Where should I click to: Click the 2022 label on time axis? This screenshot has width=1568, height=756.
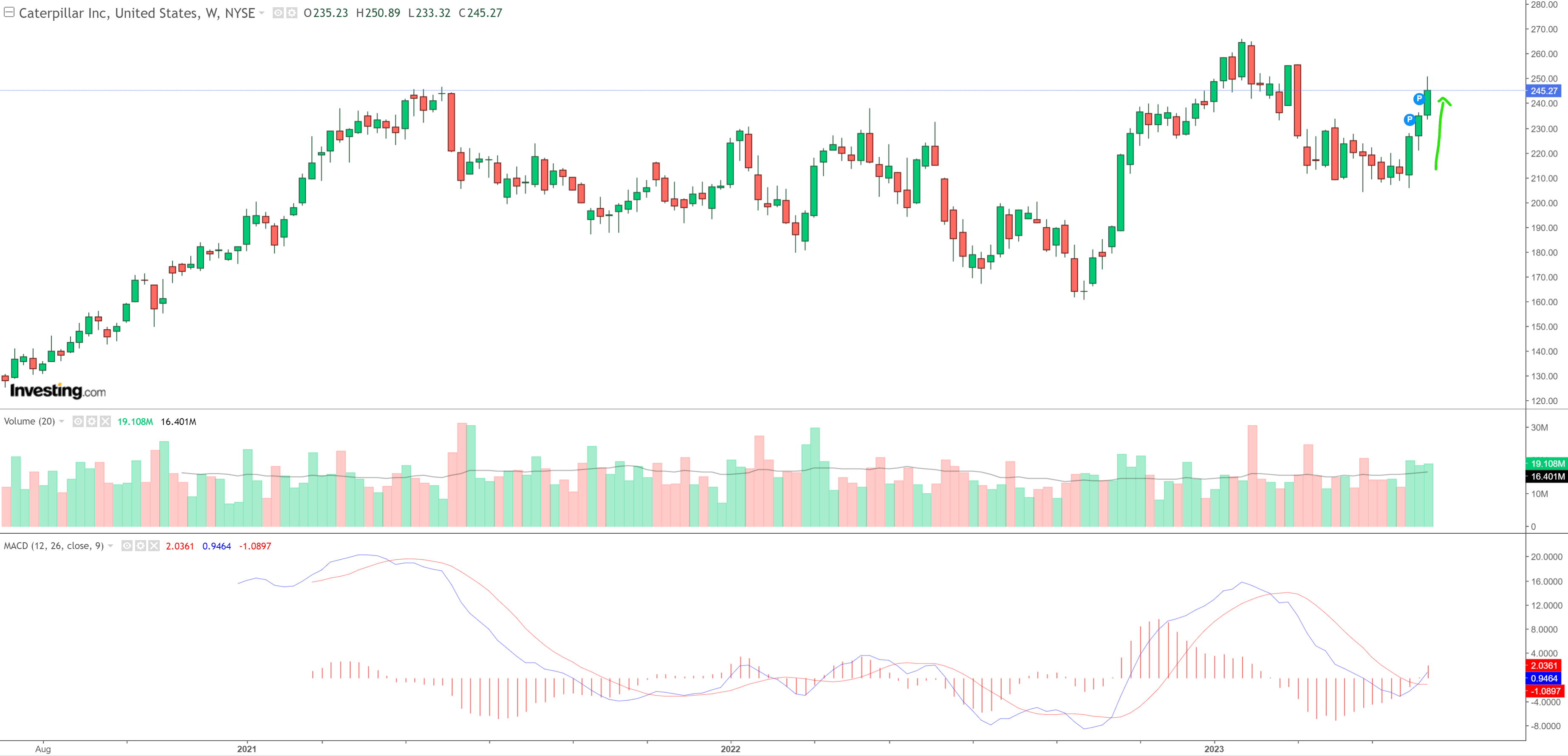[730, 749]
